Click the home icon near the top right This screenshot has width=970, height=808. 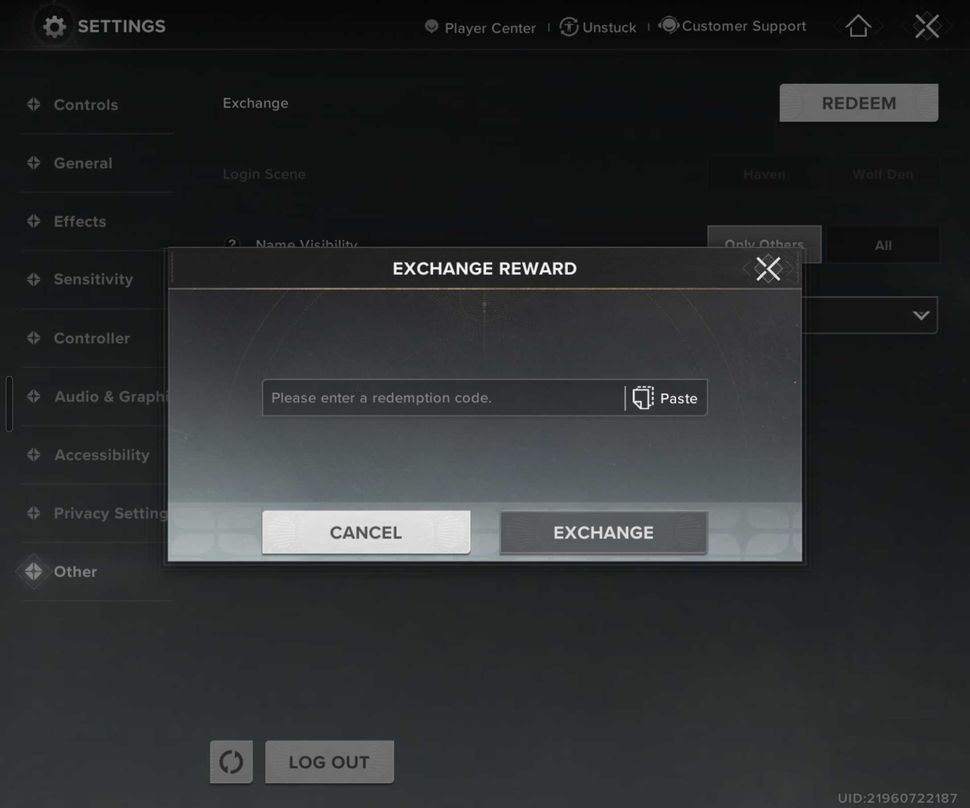tap(857, 25)
